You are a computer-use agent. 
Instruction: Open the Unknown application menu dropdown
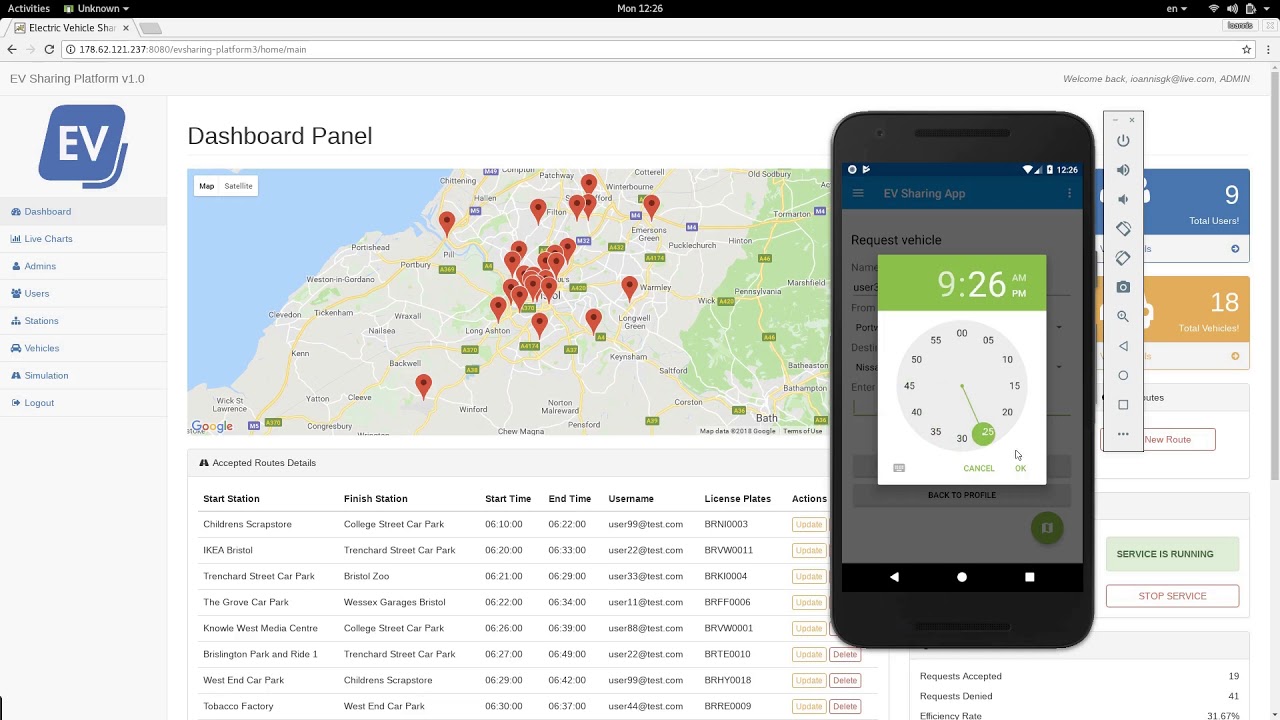click(97, 8)
